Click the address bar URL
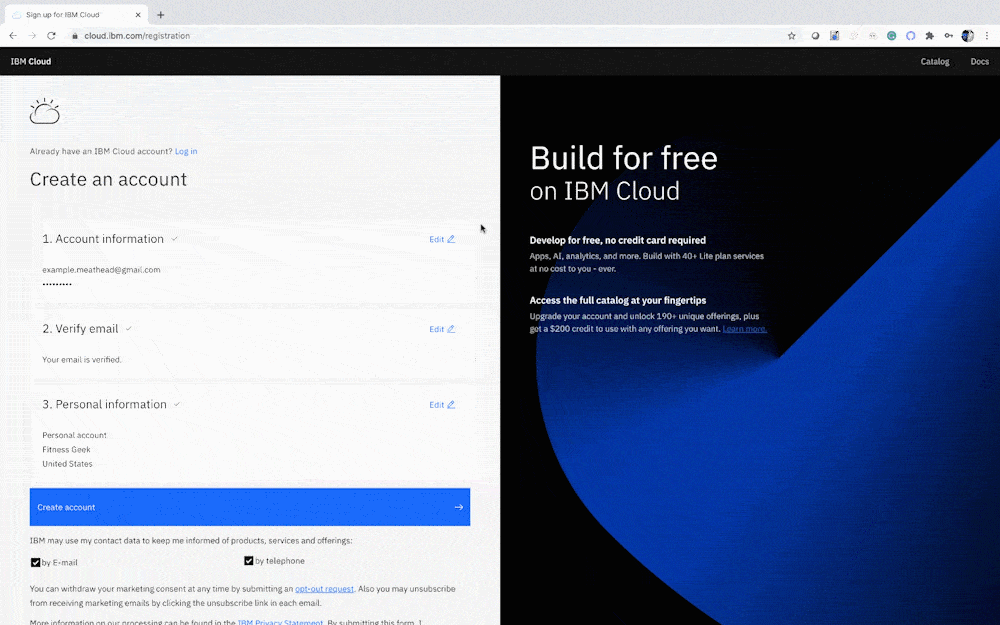 [x=137, y=36]
